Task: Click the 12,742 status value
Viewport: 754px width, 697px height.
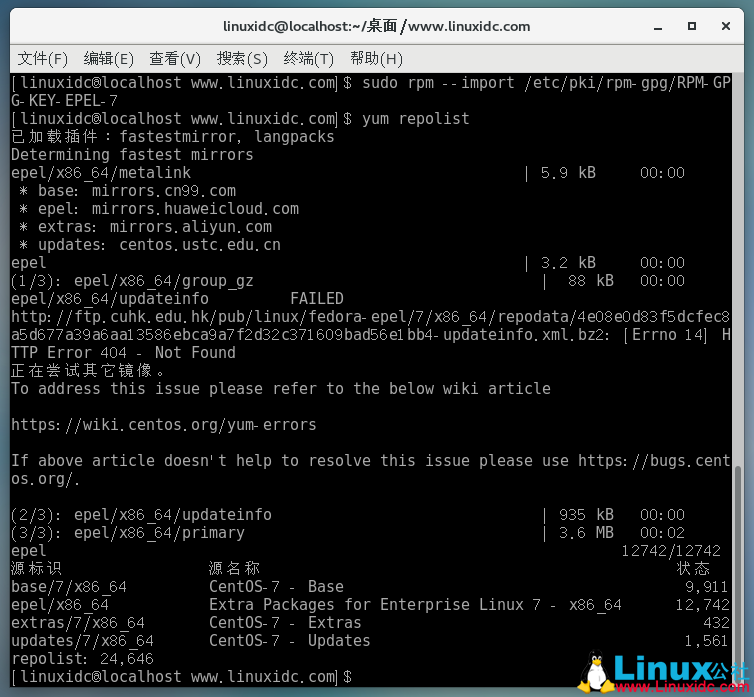Action: [702, 605]
